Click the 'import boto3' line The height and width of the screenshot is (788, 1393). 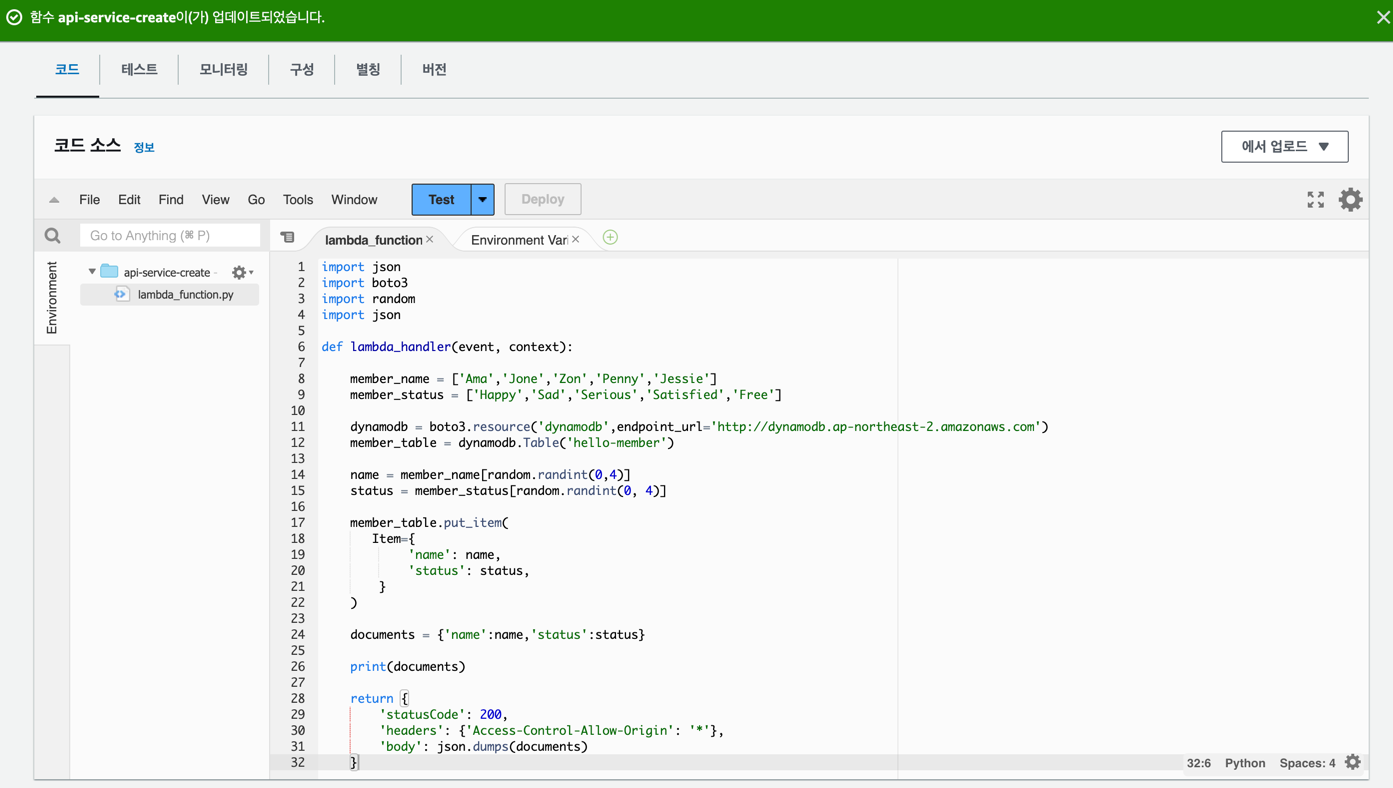tap(365, 283)
